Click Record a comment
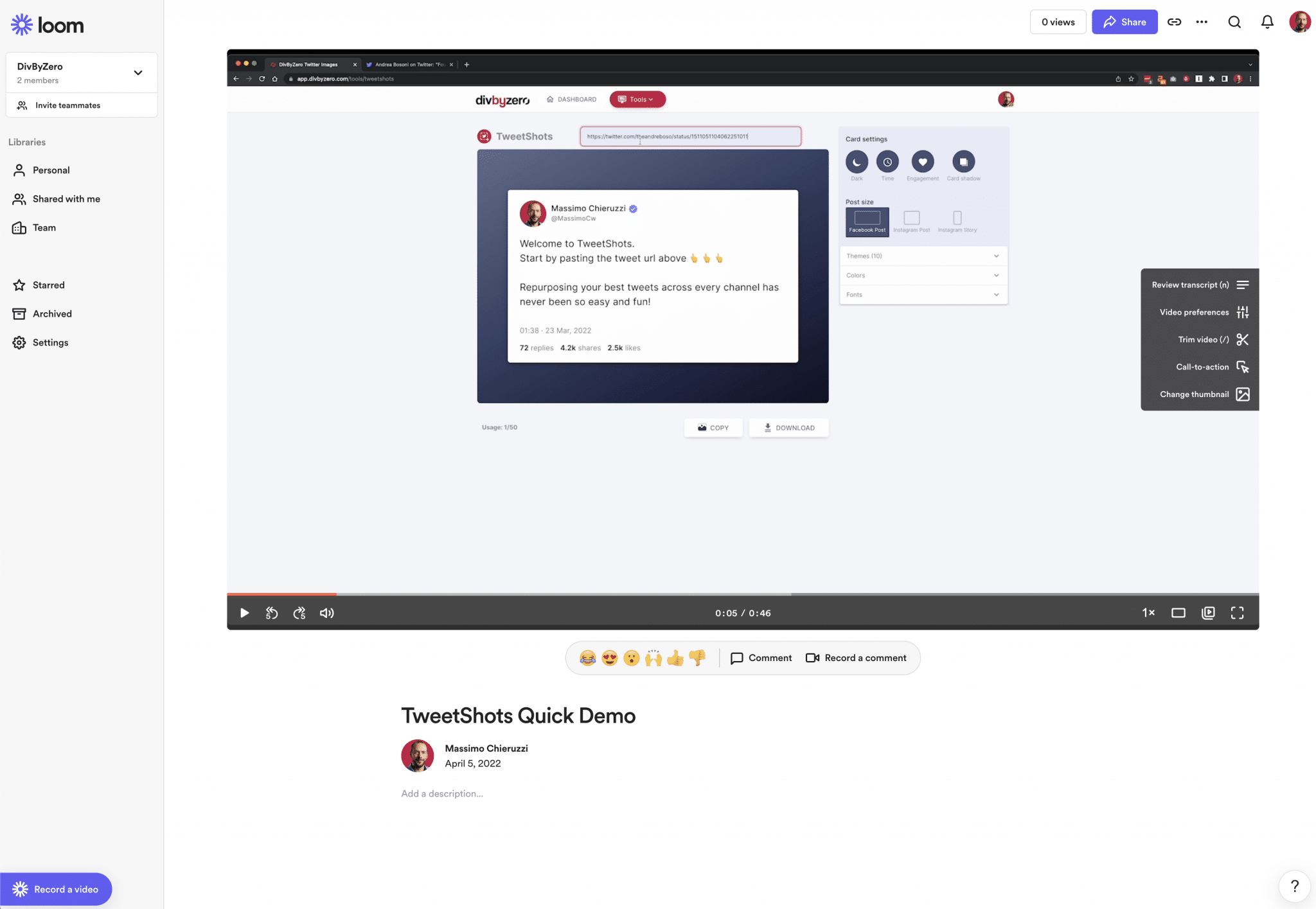 point(856,658)
